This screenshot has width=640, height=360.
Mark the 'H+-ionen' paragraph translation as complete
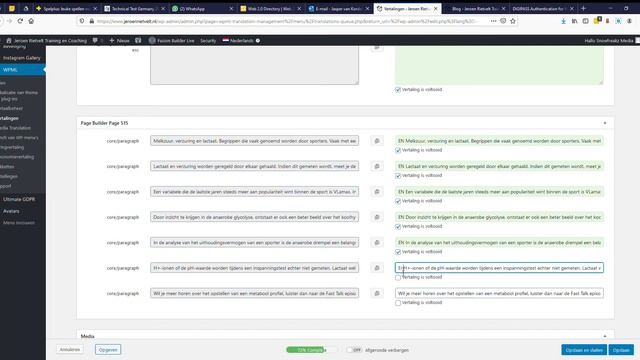tap(398, 278)
